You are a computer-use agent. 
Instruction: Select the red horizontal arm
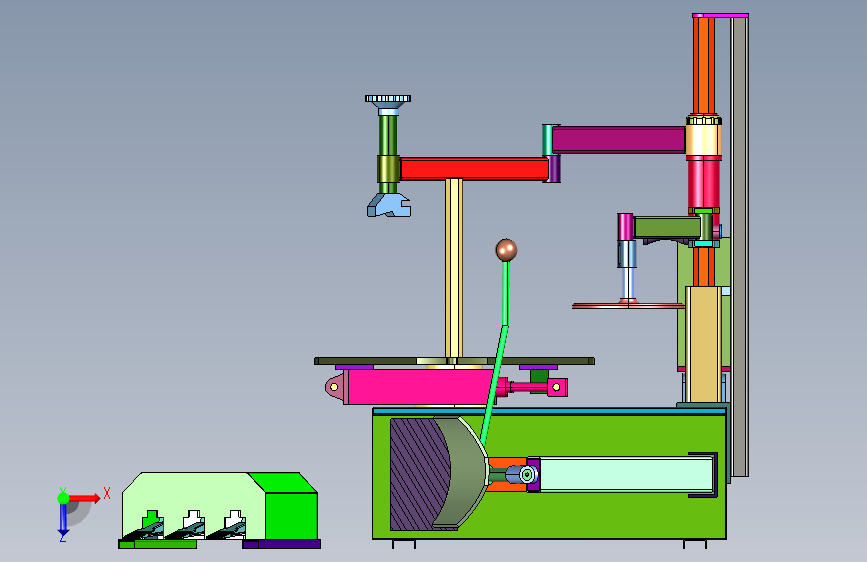point(474,169)
